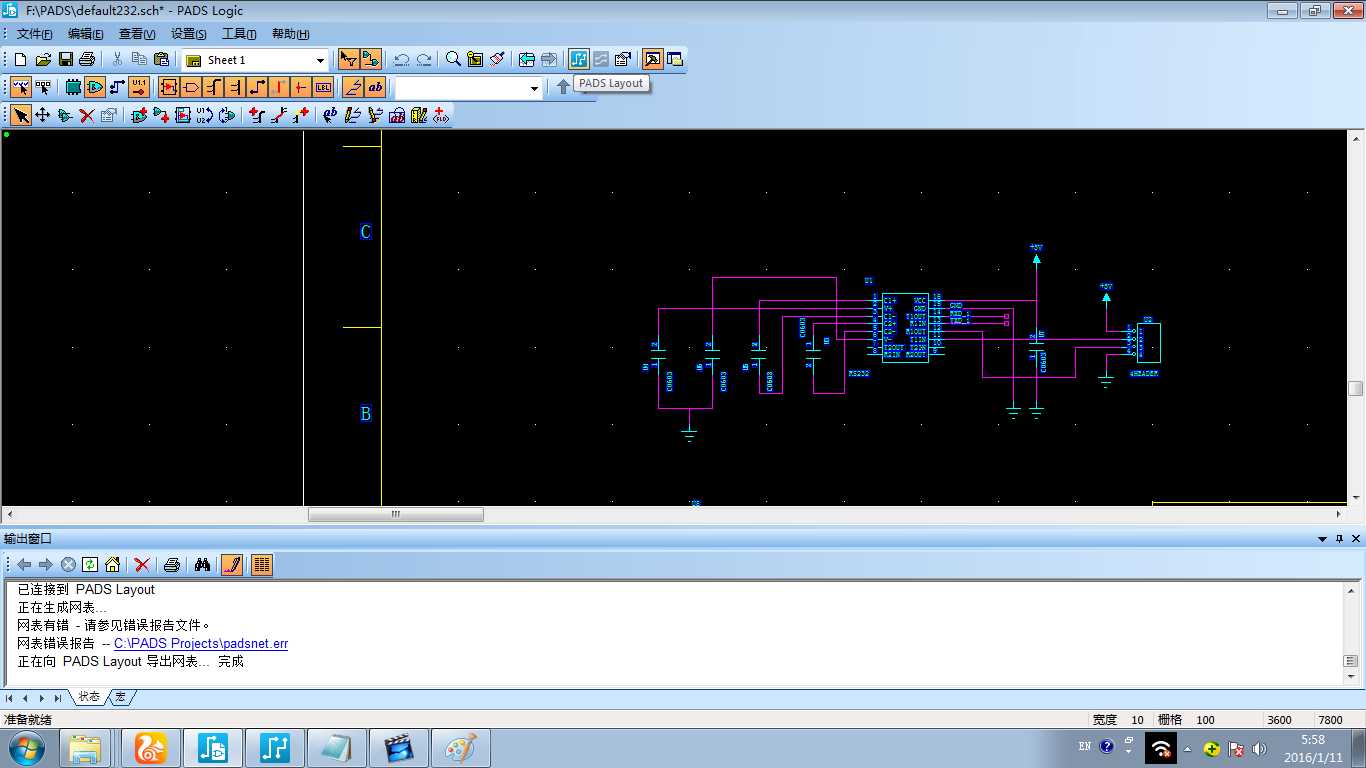Click the Duplicate tool icon

(x=65, y=115)
